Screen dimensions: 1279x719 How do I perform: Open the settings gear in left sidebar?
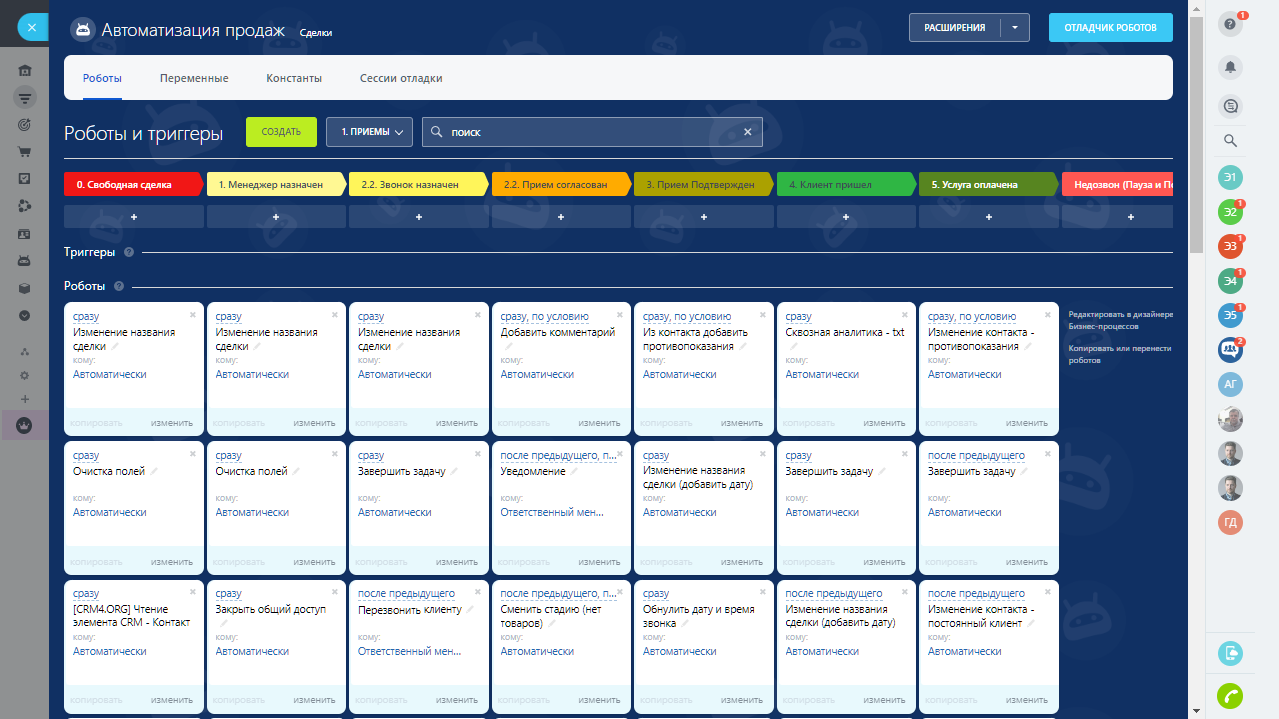pyautogui.click(x=25, y=375)
